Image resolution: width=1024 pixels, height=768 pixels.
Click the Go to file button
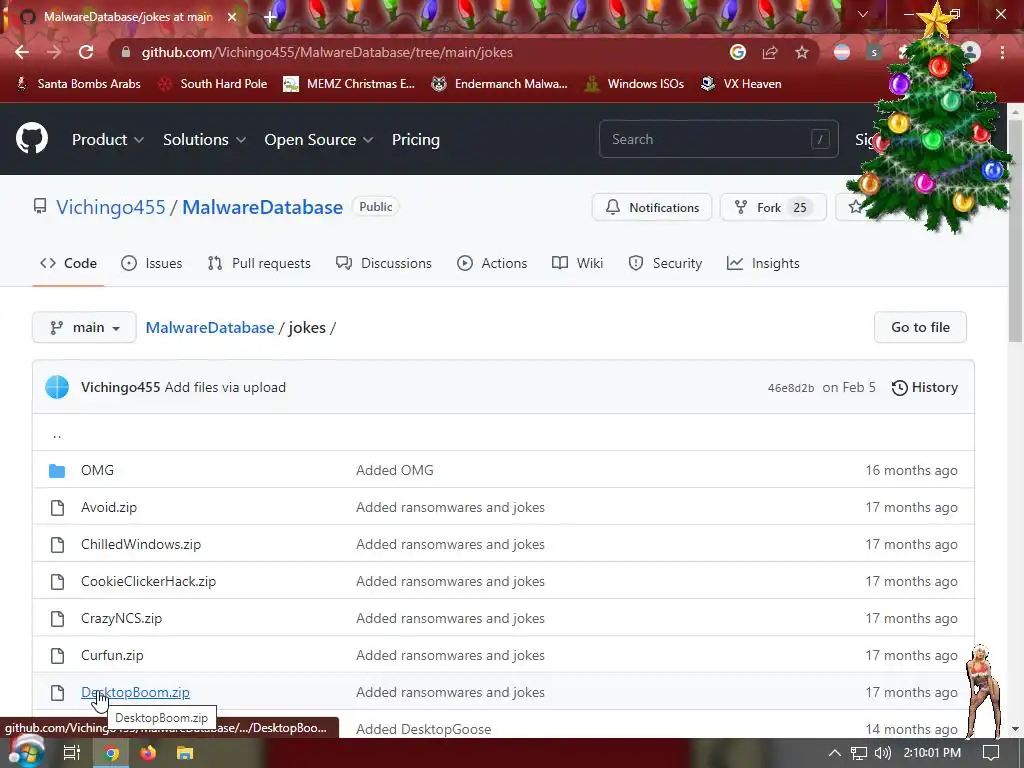tap(920, 327)
